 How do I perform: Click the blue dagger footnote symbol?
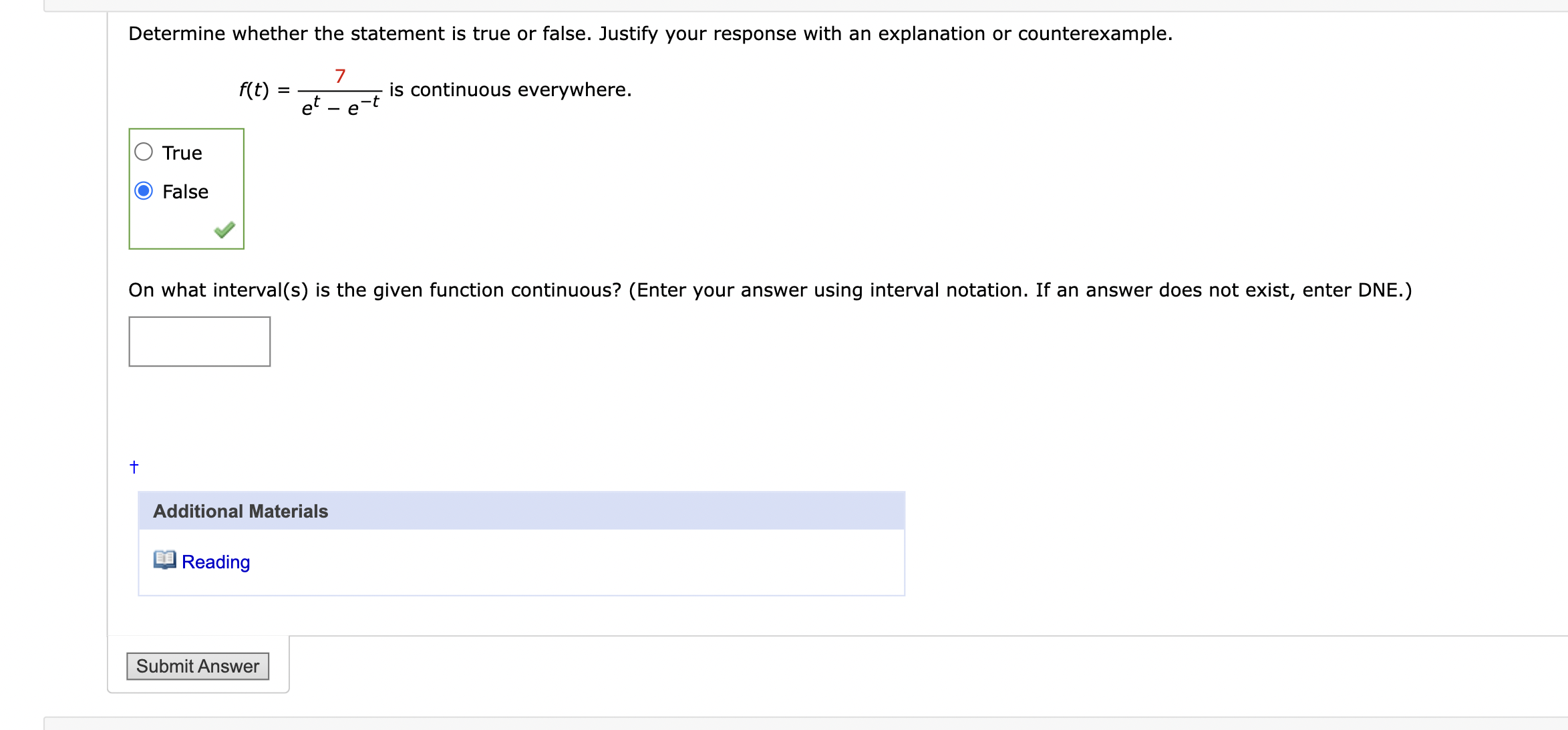pos(134,467)
